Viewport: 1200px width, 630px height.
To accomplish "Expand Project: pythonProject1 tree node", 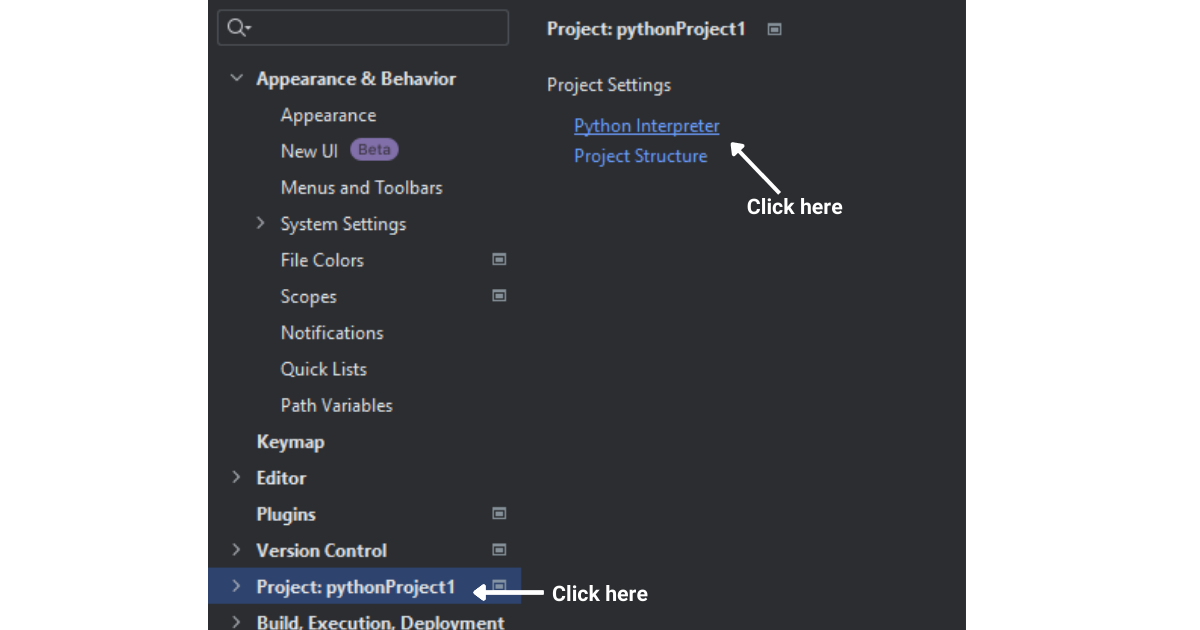I will click(236, 586).
